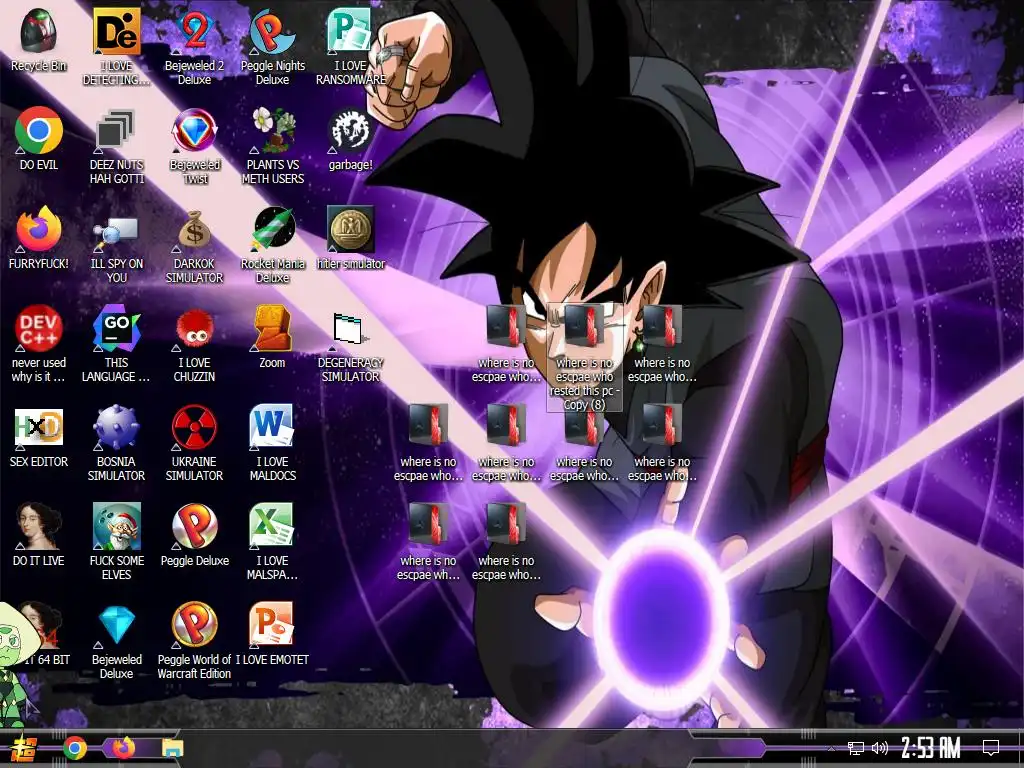Launch Firefox from the taskbar
Viewport: 1024px width, 768px height.
[x=123, y=748]
